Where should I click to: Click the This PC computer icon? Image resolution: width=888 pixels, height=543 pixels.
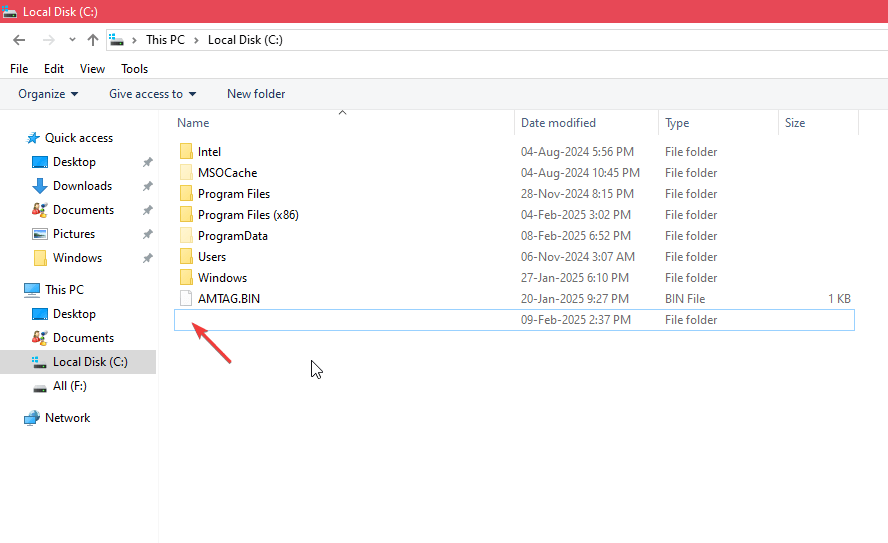32,290
